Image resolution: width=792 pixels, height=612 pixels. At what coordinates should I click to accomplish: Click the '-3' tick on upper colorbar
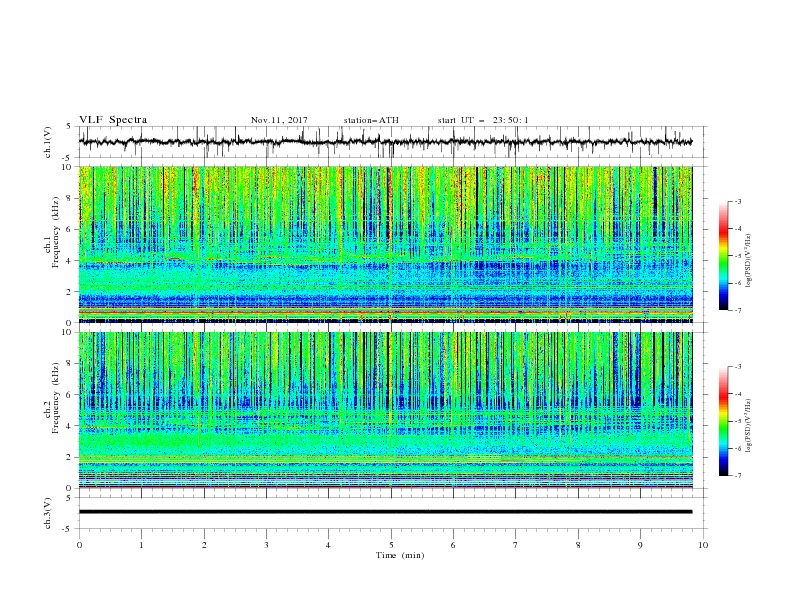[737, 202]
